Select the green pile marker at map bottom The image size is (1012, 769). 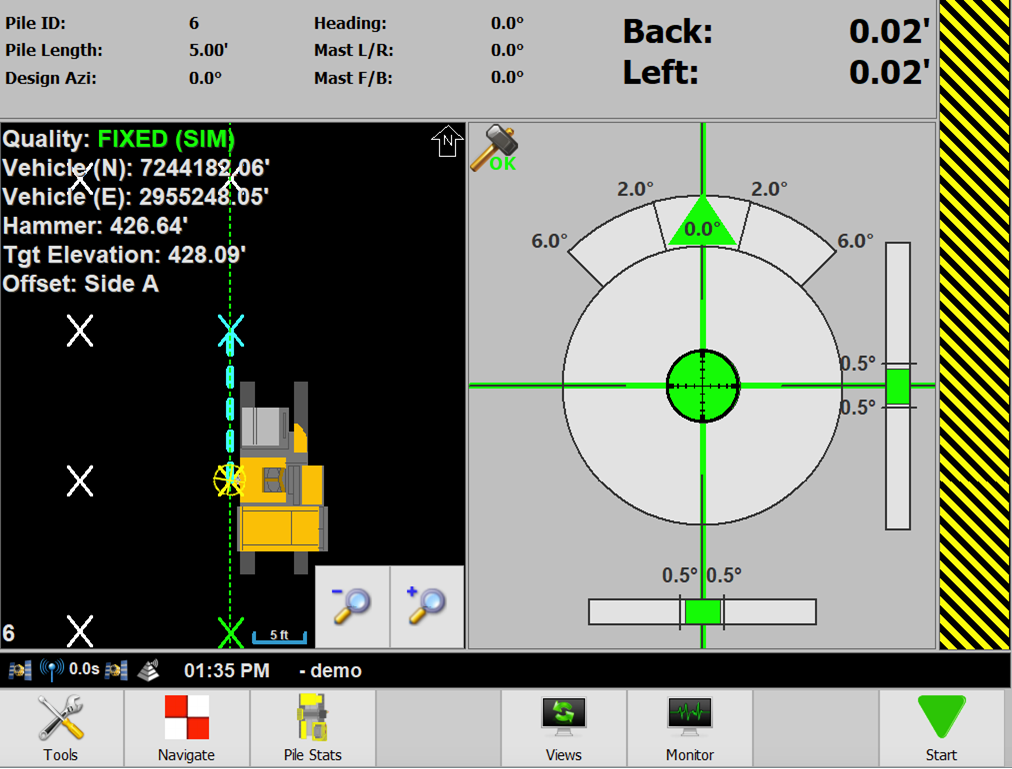(230, 632)
